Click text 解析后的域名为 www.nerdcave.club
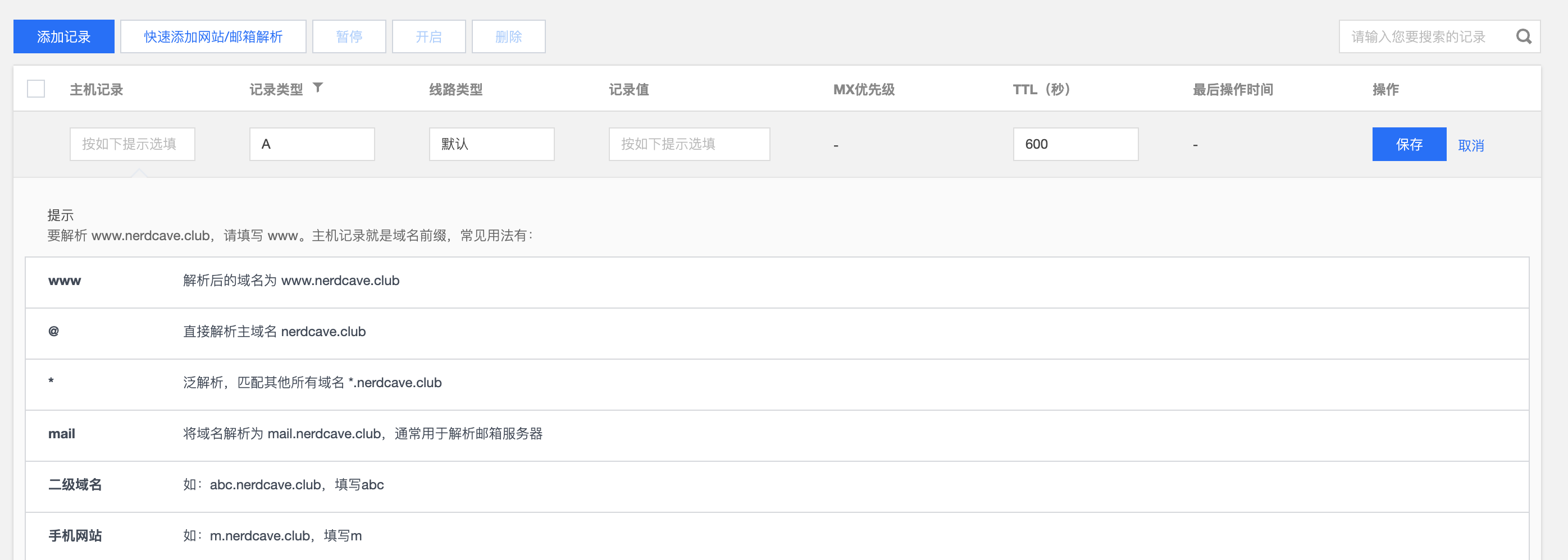This screenshot has width=1568, height=560. coord(291,281)
